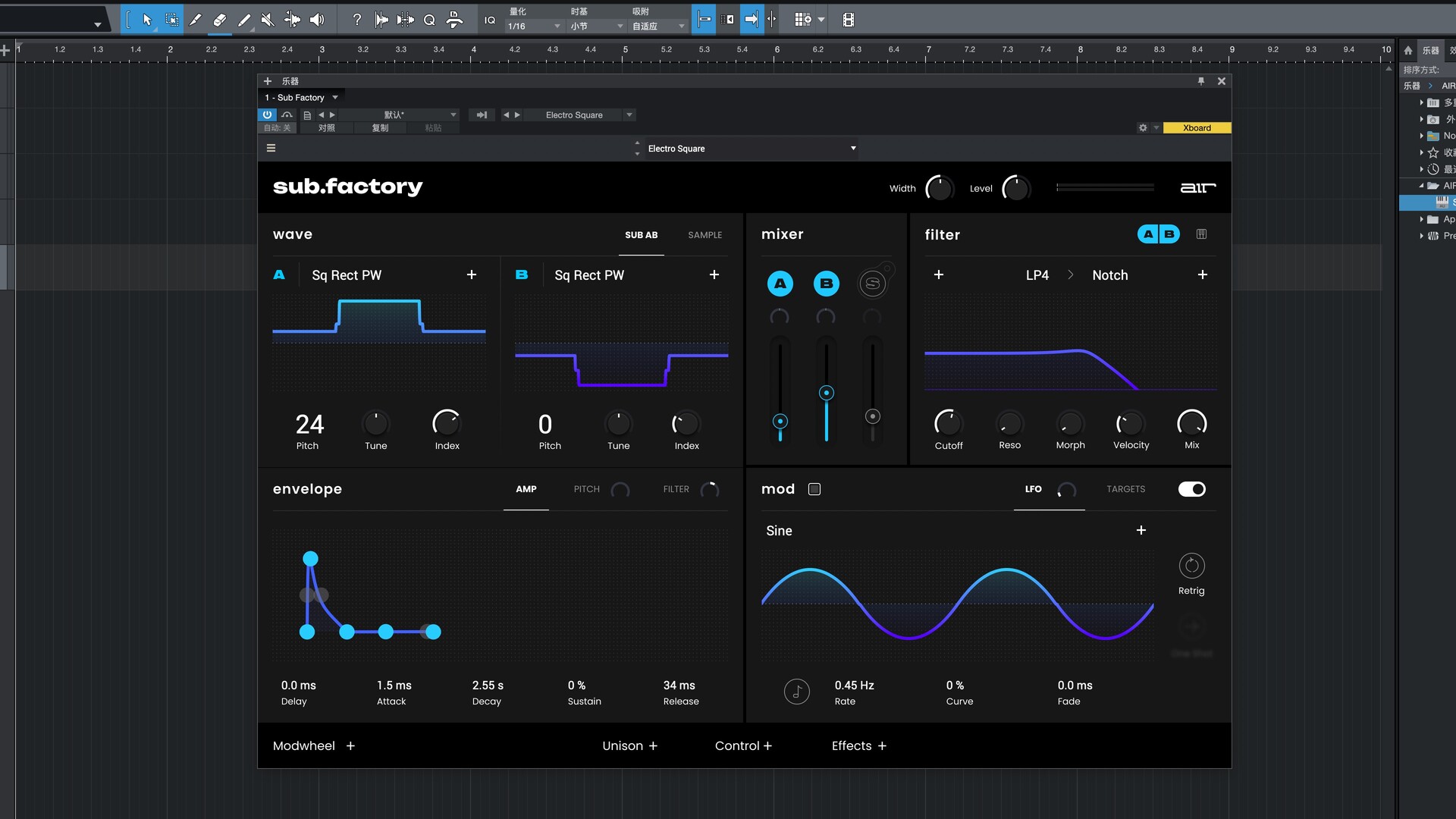Screen dimensions: 1456x819
Task: Select the Eraser tool in top toolbar
Action: click(x=220, y=20)
